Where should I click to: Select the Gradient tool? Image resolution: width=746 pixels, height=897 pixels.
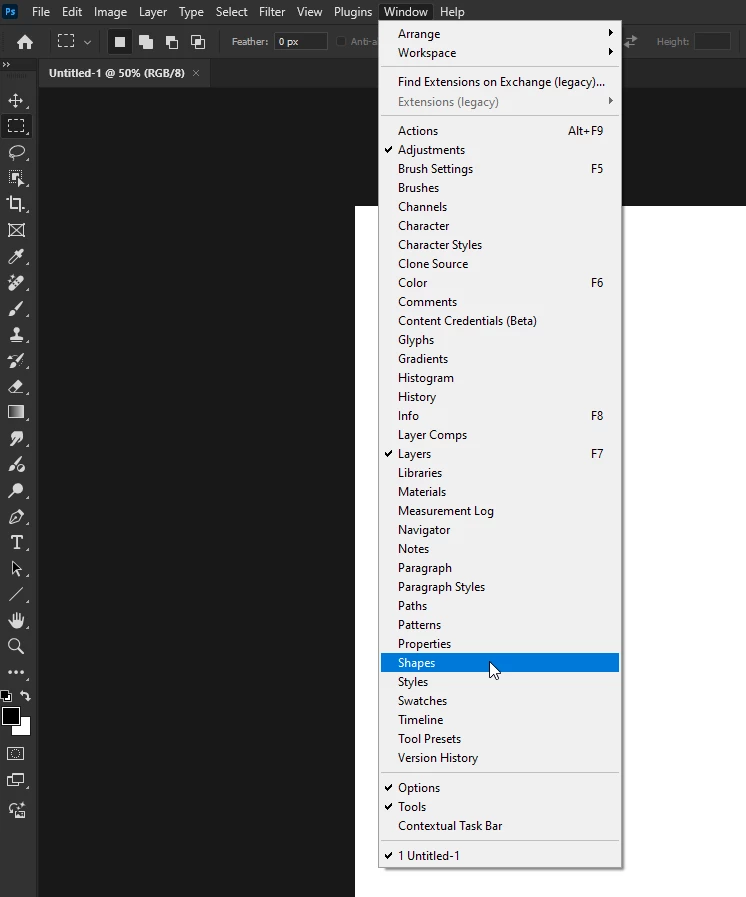click(x=16, y=412)
